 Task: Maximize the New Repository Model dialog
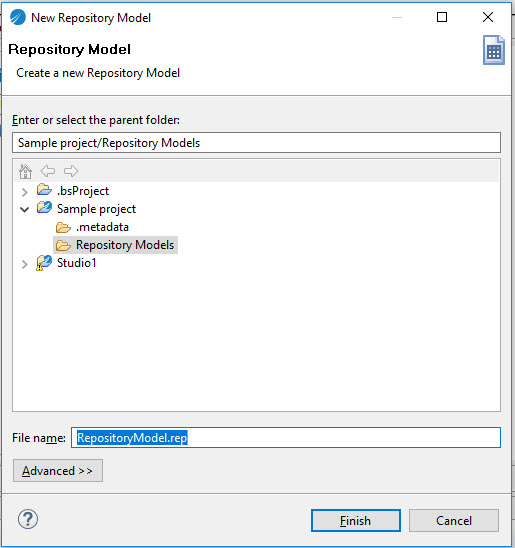point(442,17)
